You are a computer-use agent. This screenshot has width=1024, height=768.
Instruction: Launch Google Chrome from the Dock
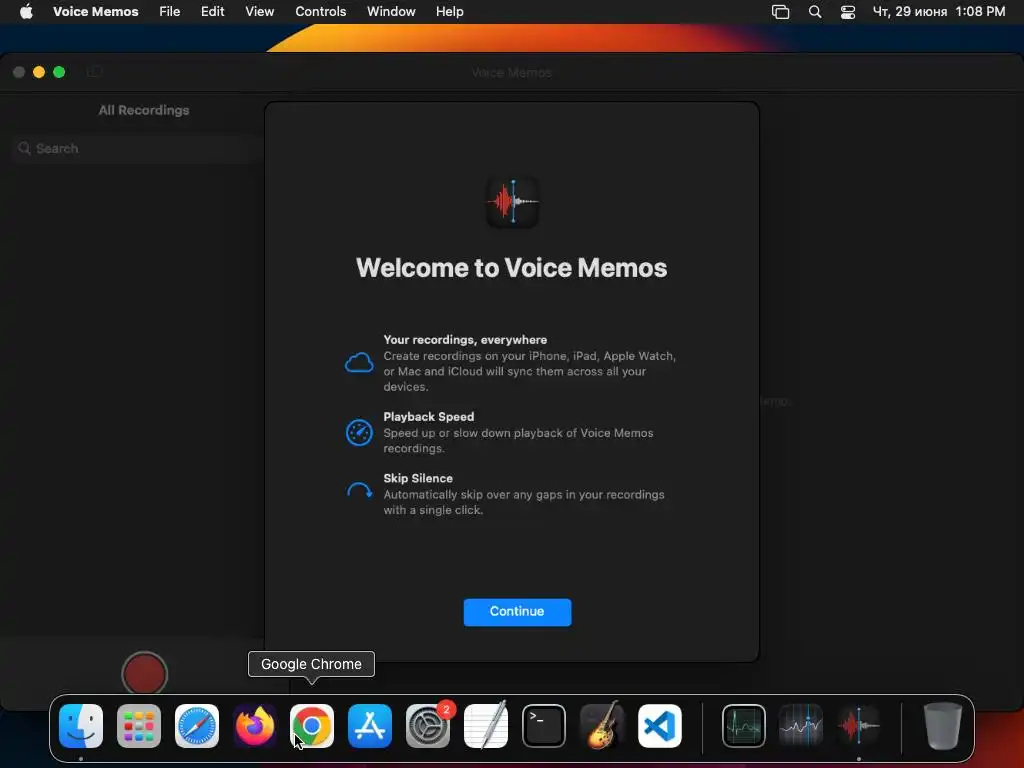[x=312, y=726]
